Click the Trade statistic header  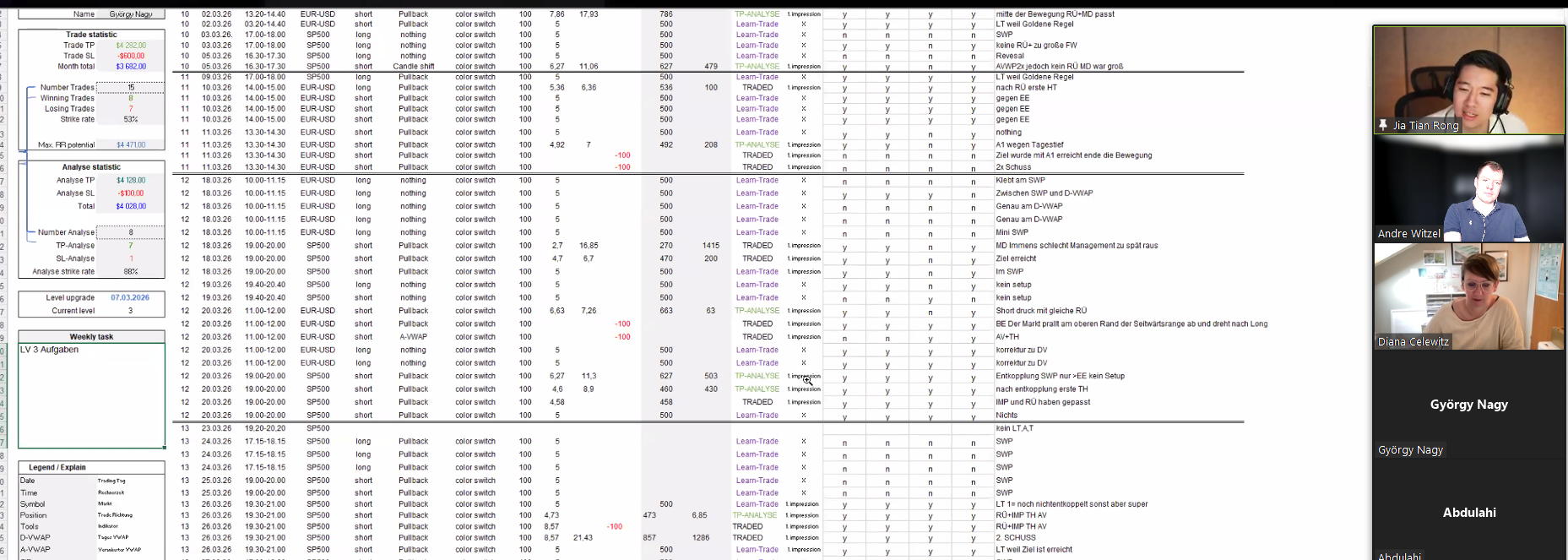[x=91, y=35]
